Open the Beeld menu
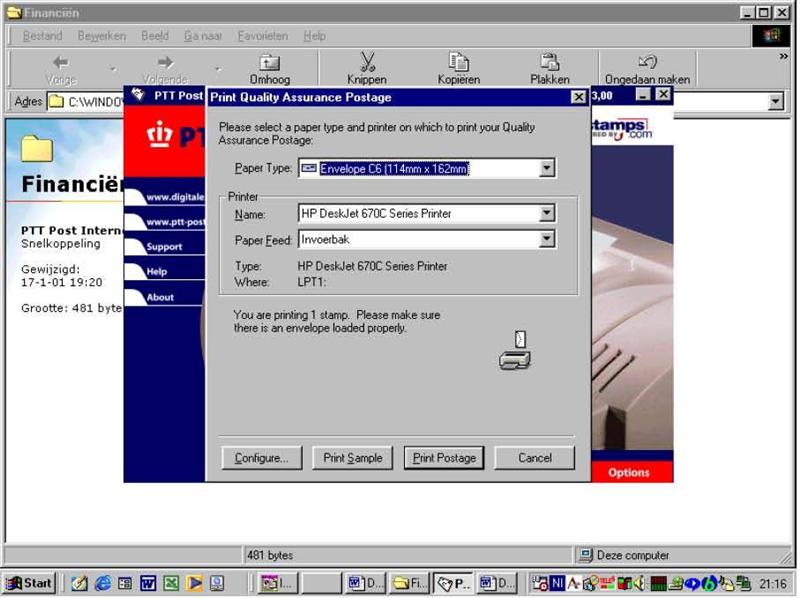The width and height of the screenshot is (800, 598). tap(155, 36)
